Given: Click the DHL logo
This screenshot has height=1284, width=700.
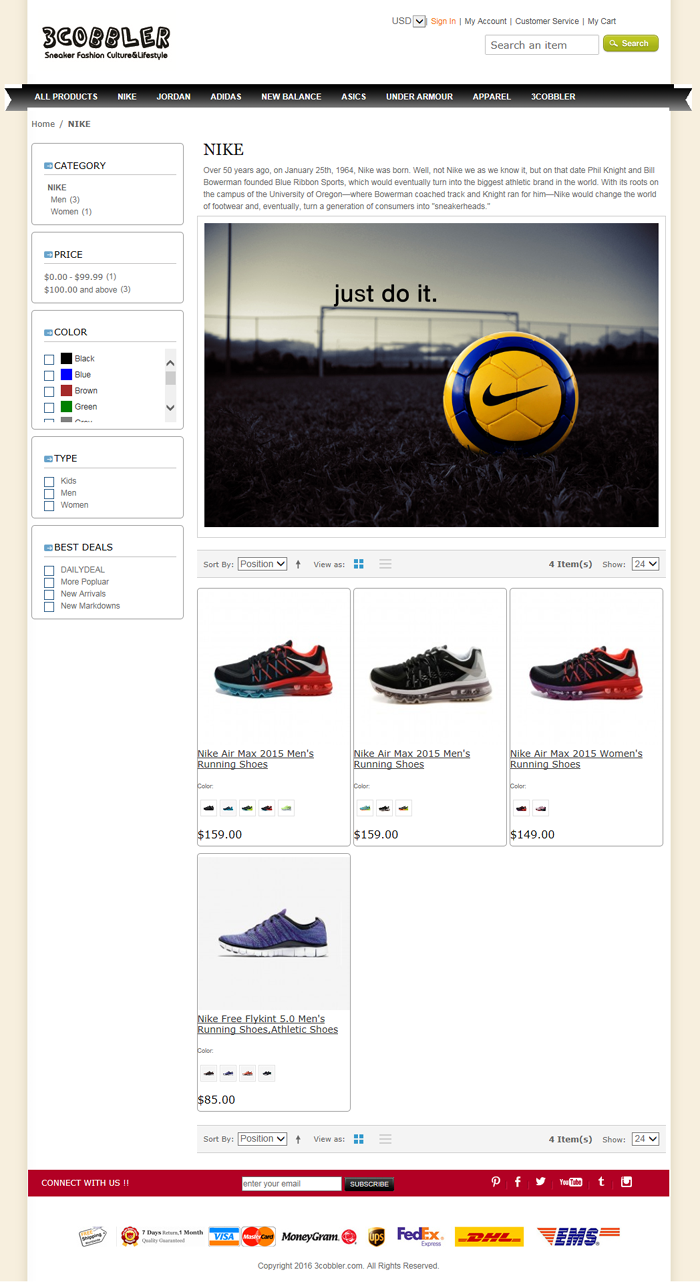Looking at the screenshot, I should [489, 1237].
